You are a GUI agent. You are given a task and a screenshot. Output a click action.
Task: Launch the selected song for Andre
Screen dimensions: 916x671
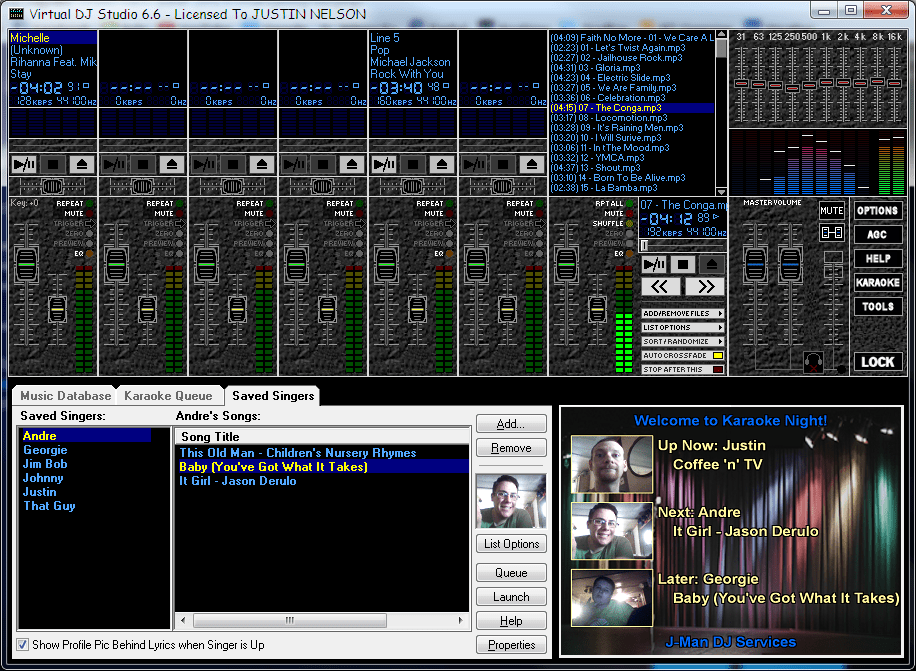(x=511, y=596)
